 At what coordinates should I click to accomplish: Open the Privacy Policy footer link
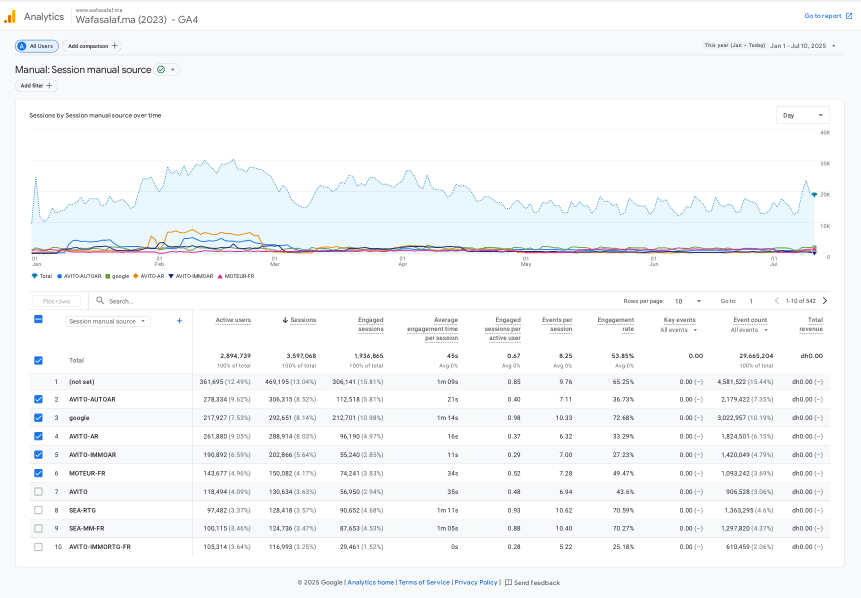(x=476, y=583)
